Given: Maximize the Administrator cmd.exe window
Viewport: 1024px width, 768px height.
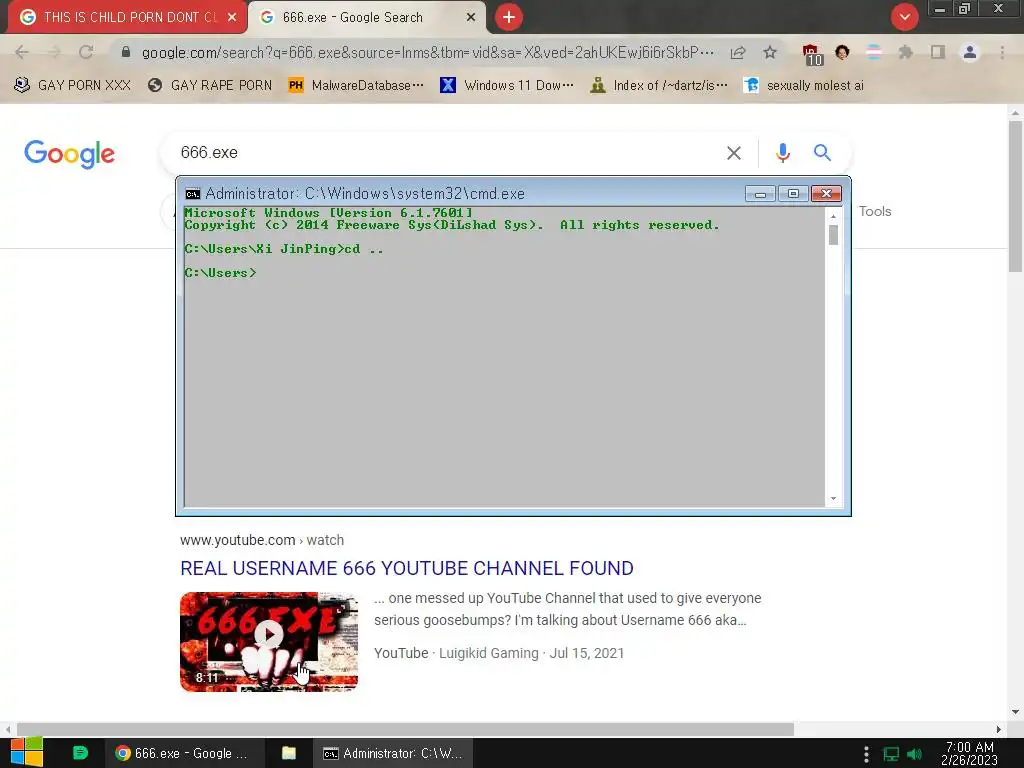Looking at the screenshot, I should click(x=793, y=194).
